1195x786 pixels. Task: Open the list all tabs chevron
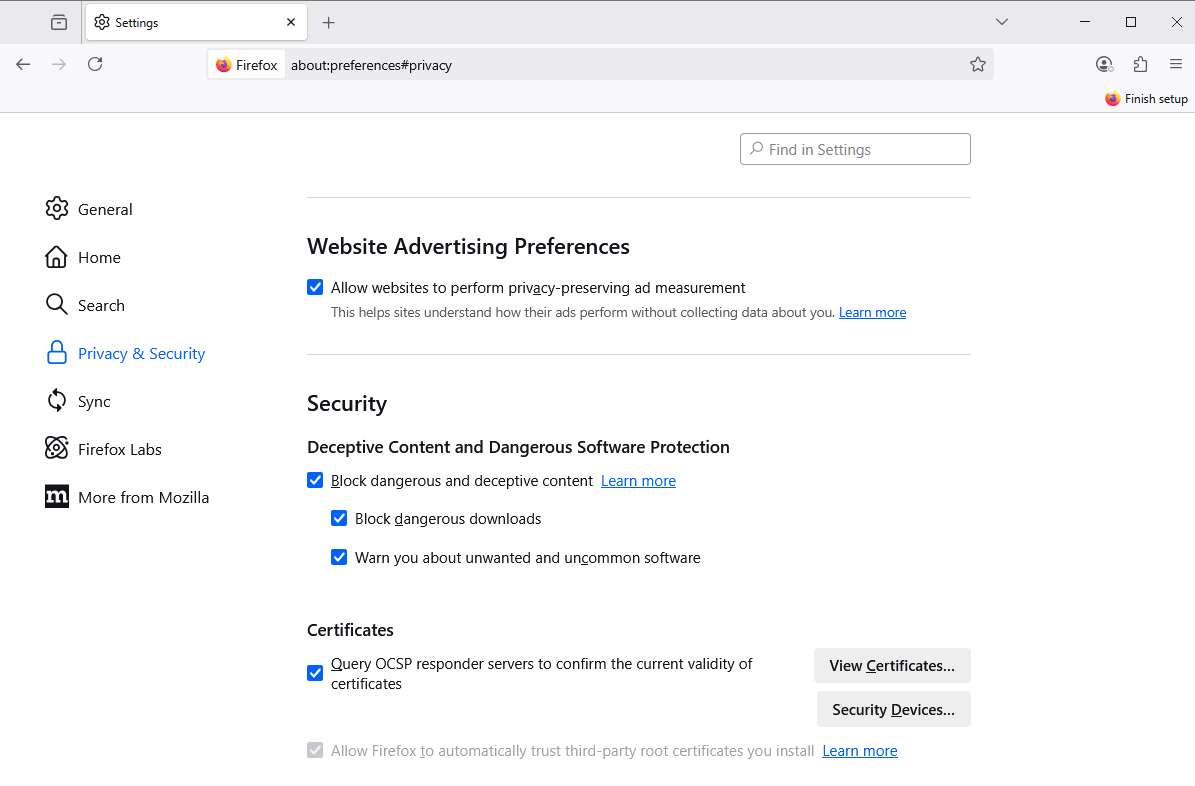tap(1001, 21)
